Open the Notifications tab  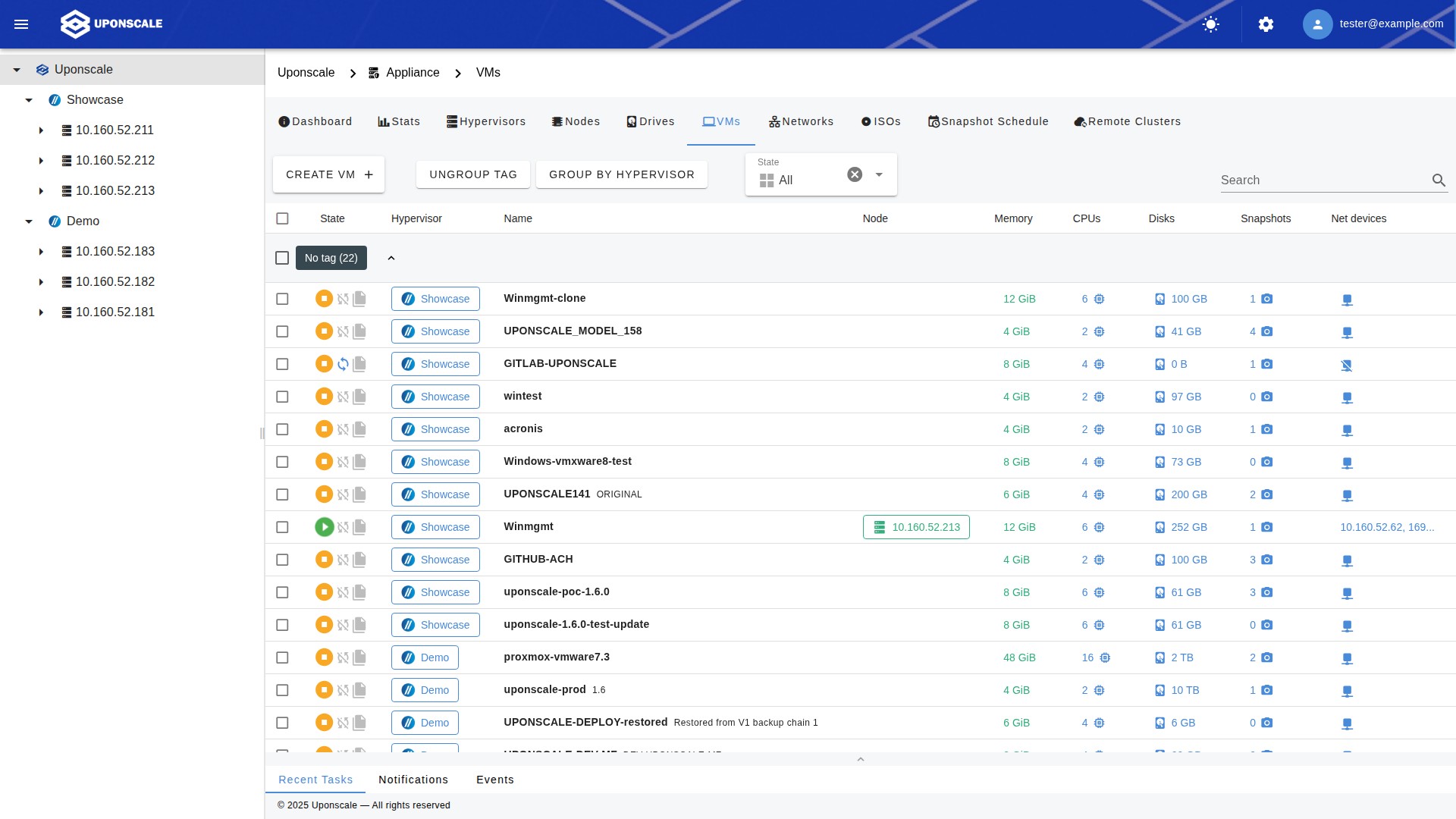[x=413, y=780]
